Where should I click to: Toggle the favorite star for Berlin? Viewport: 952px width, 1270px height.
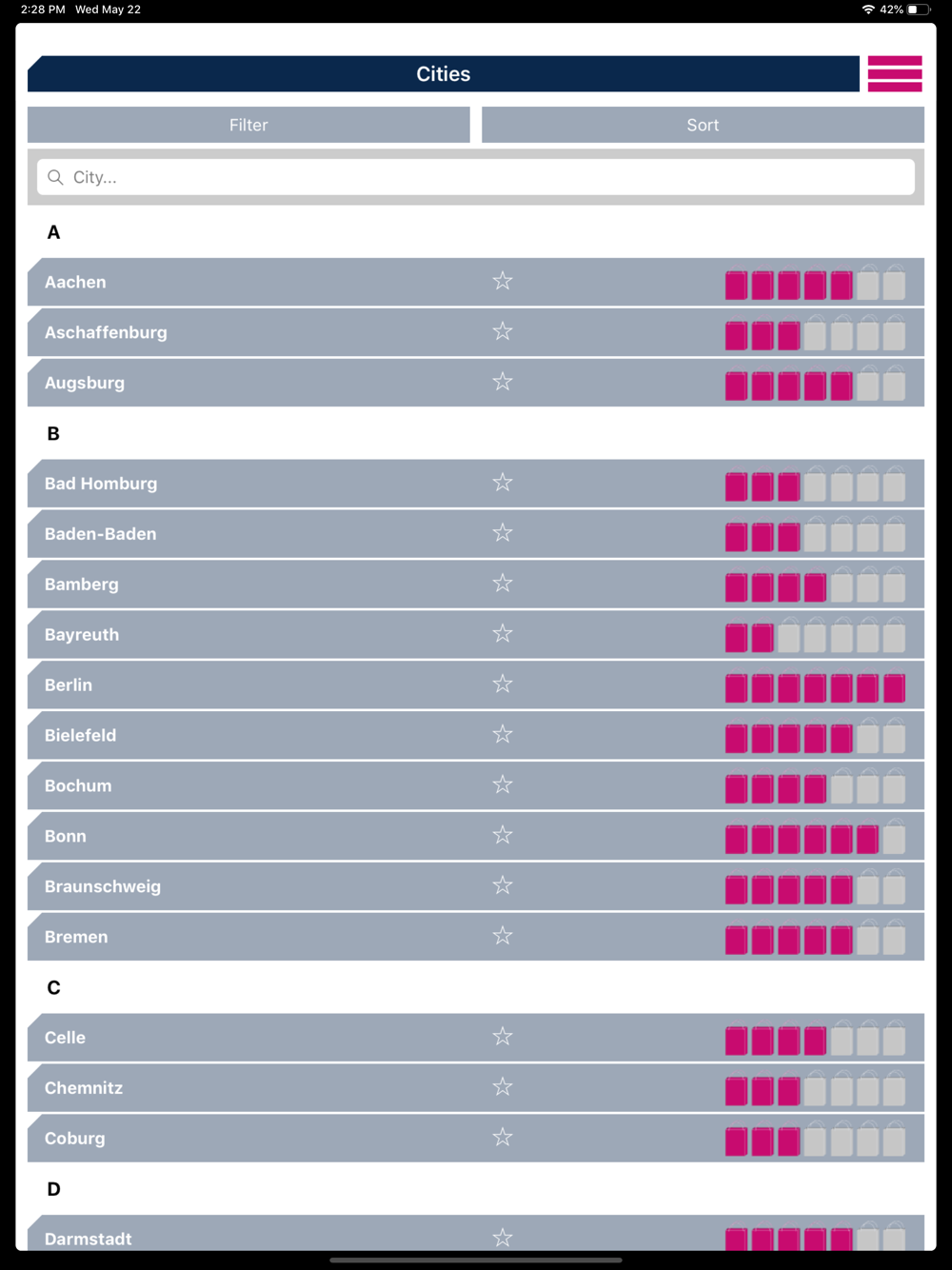[503, 684]
